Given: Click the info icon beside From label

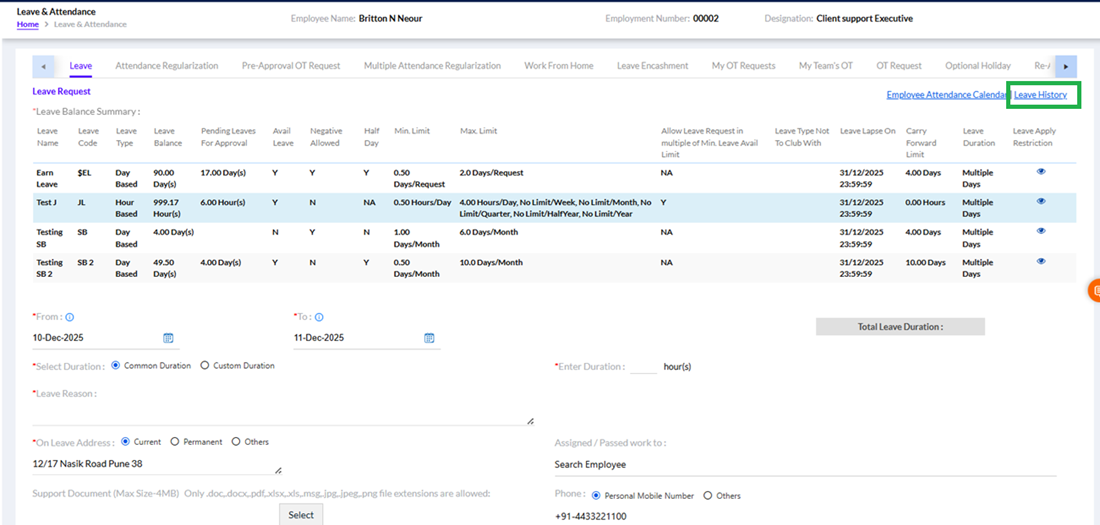Looking at the screenshot, I should tap(69, 317).
